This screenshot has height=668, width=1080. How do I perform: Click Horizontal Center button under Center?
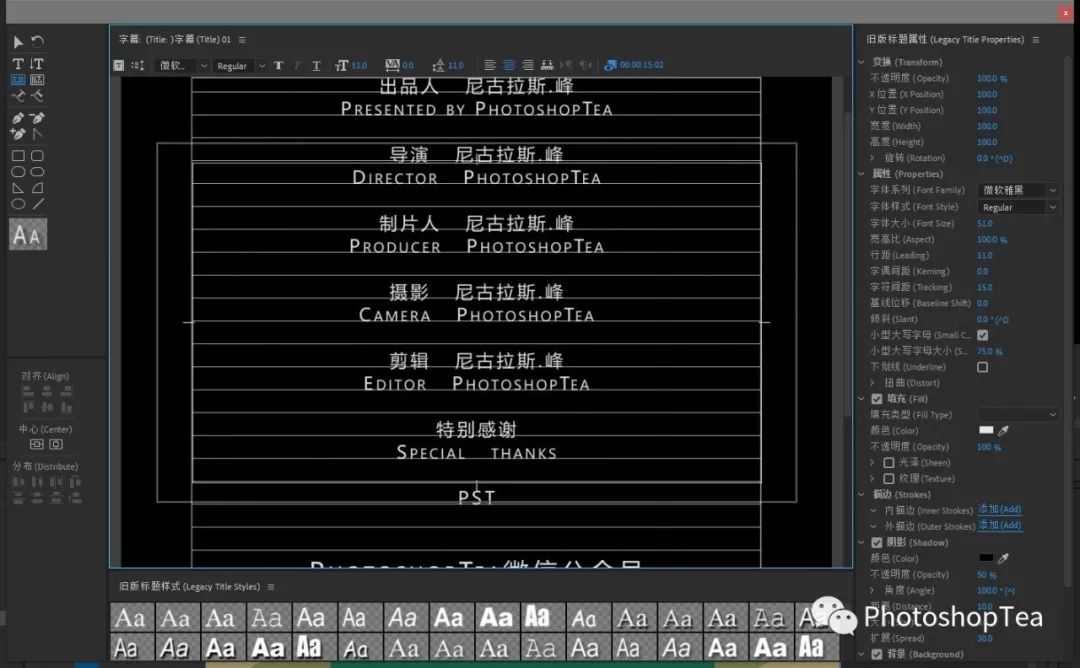(x=56, y=444)
